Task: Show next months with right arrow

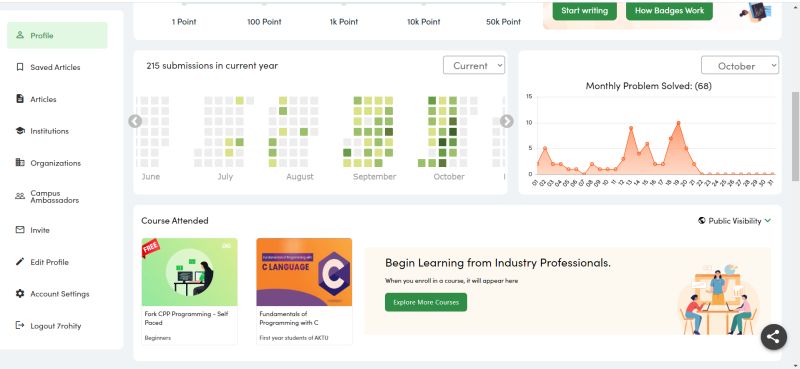Action: coord(506,121)
